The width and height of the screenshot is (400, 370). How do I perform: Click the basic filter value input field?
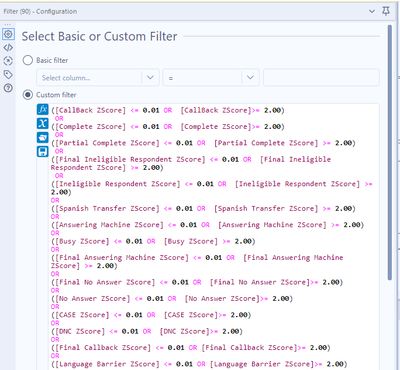point(321,78)
